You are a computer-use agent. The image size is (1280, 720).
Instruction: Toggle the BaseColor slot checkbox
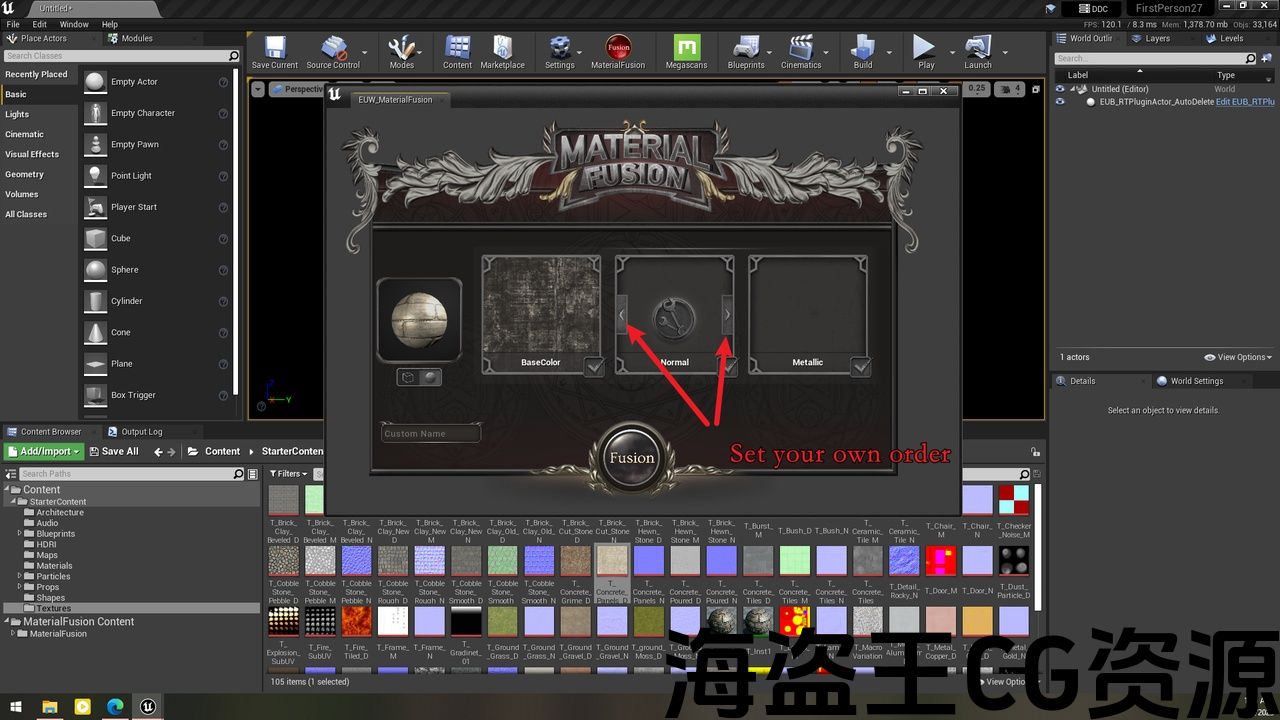tap(594, 367)
